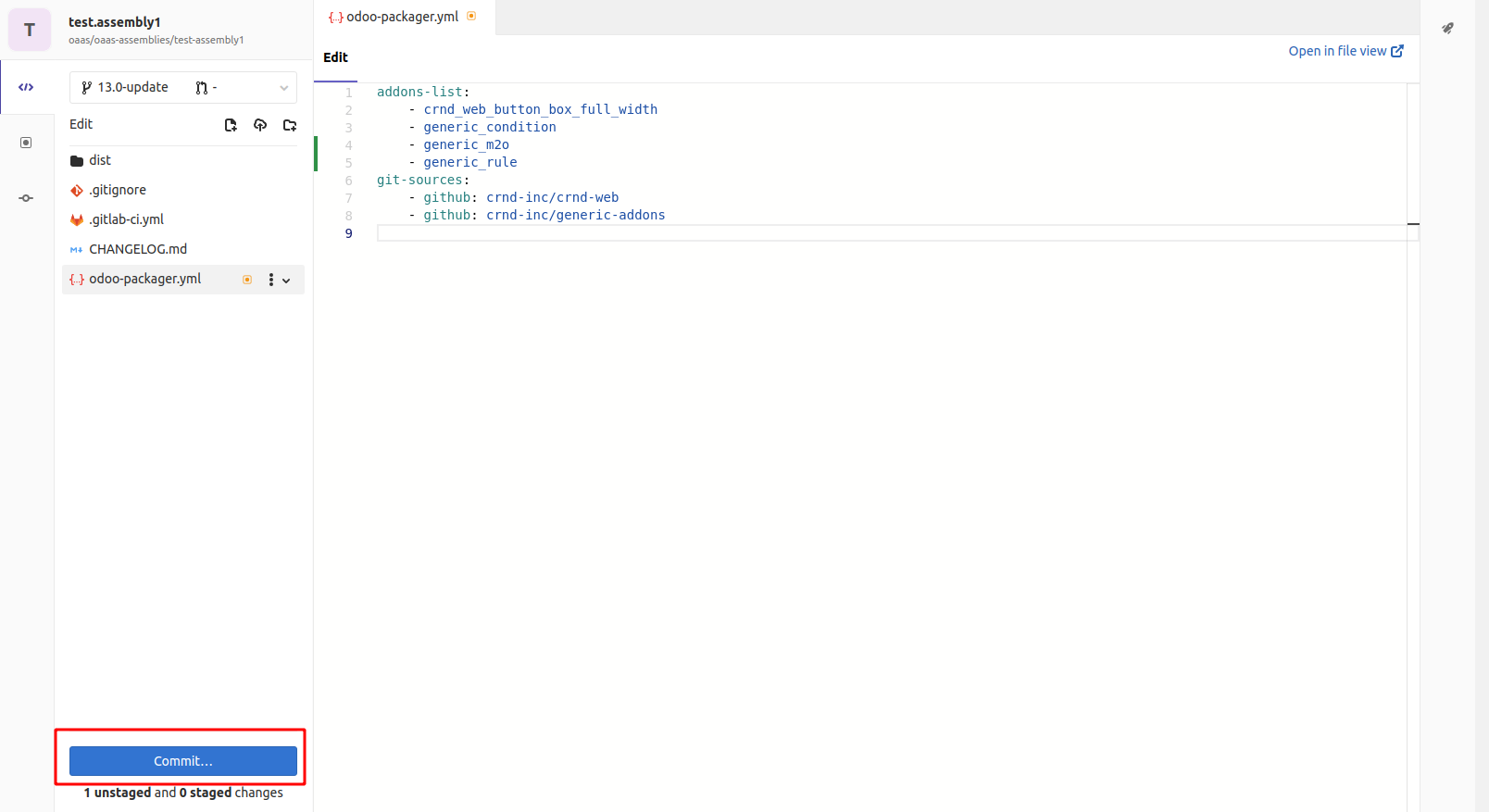Click Open in file view link

[1345, 51]
